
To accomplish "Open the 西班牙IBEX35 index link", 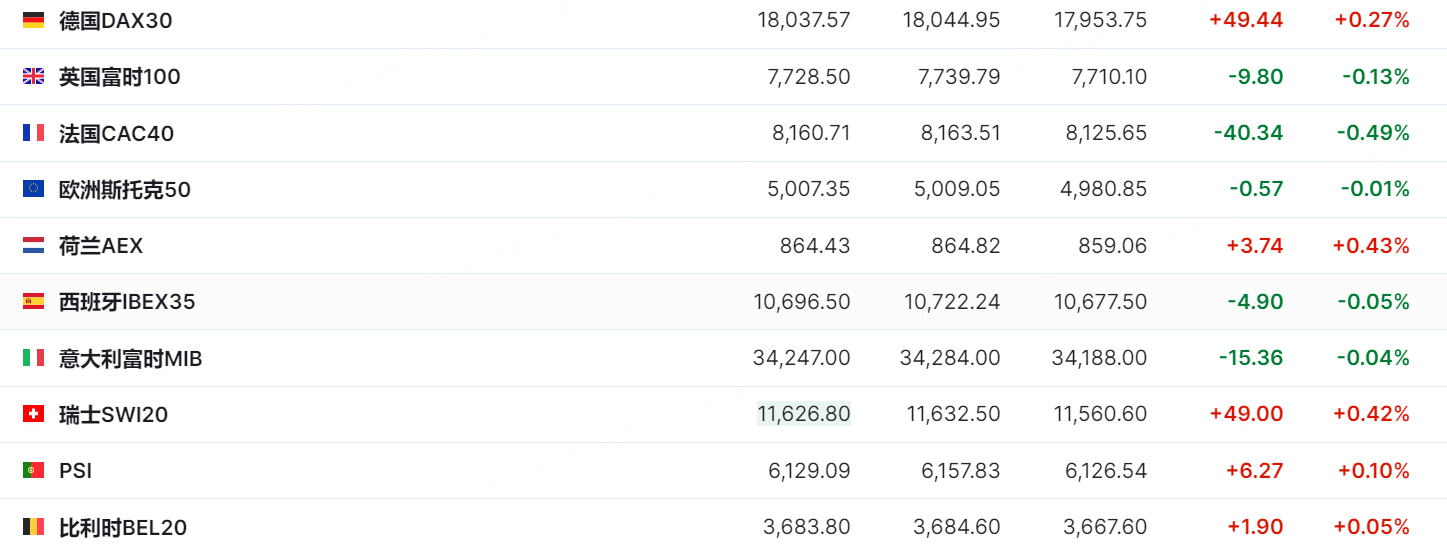I will [127, 301].
